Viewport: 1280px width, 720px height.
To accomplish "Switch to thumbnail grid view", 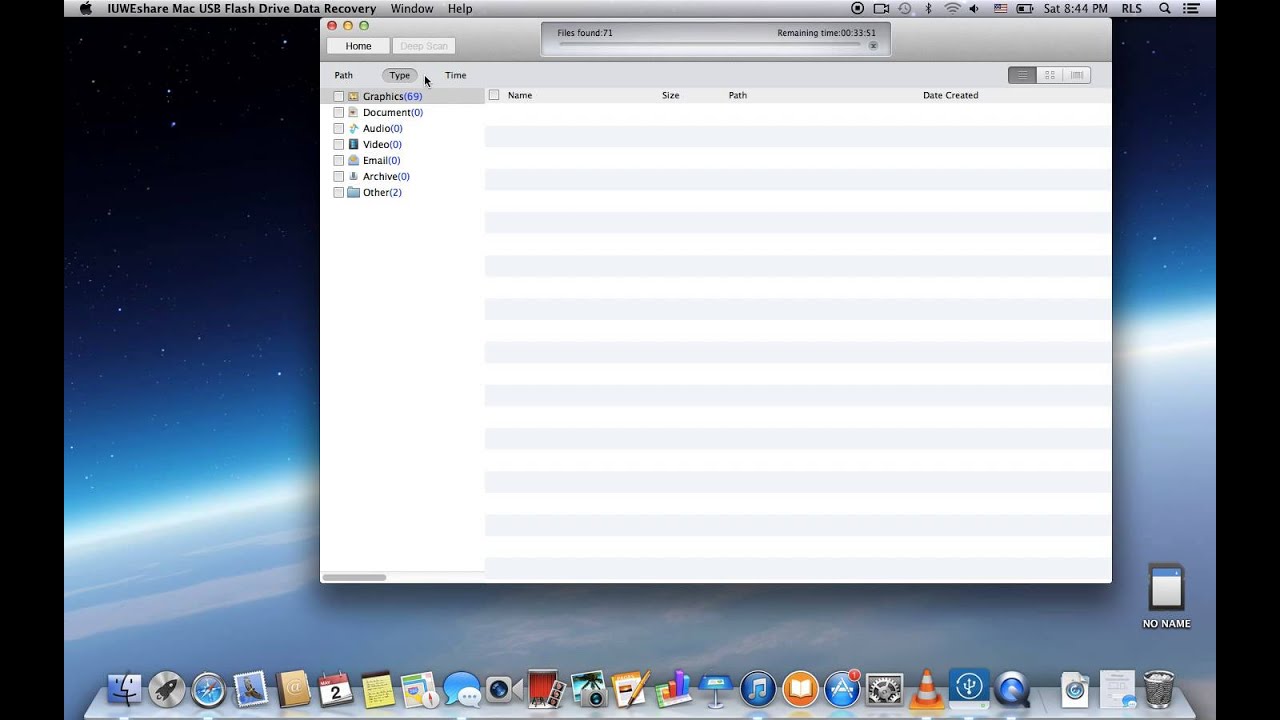I will [x=1050, y=75].
